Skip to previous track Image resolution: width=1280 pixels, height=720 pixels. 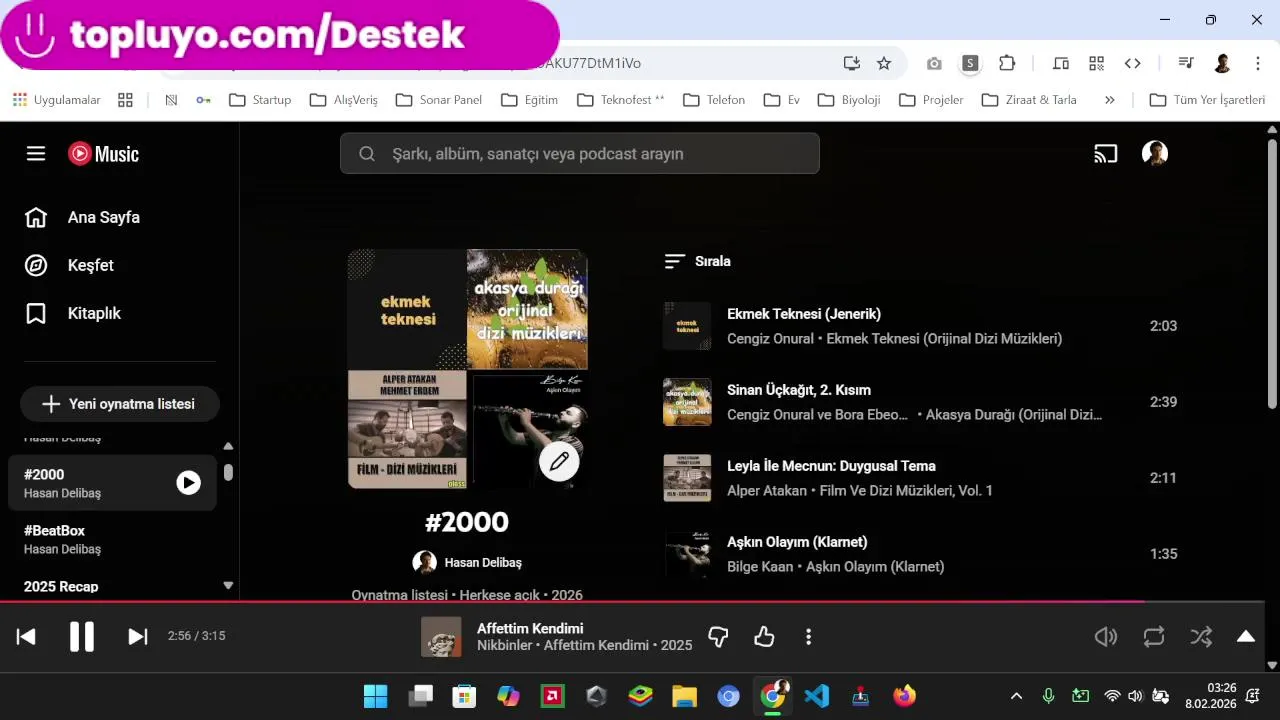tap(26, 637)
